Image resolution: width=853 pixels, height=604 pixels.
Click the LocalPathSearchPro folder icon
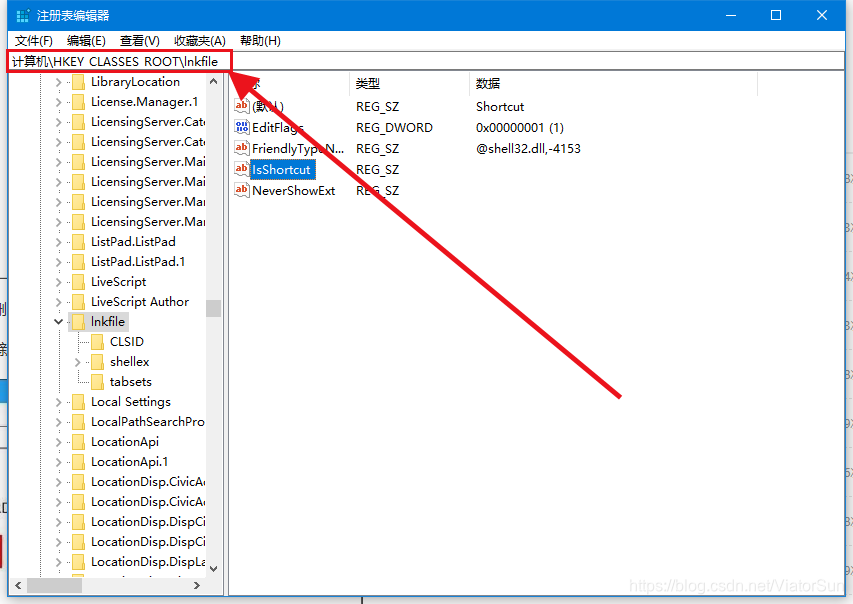point(78,422)
